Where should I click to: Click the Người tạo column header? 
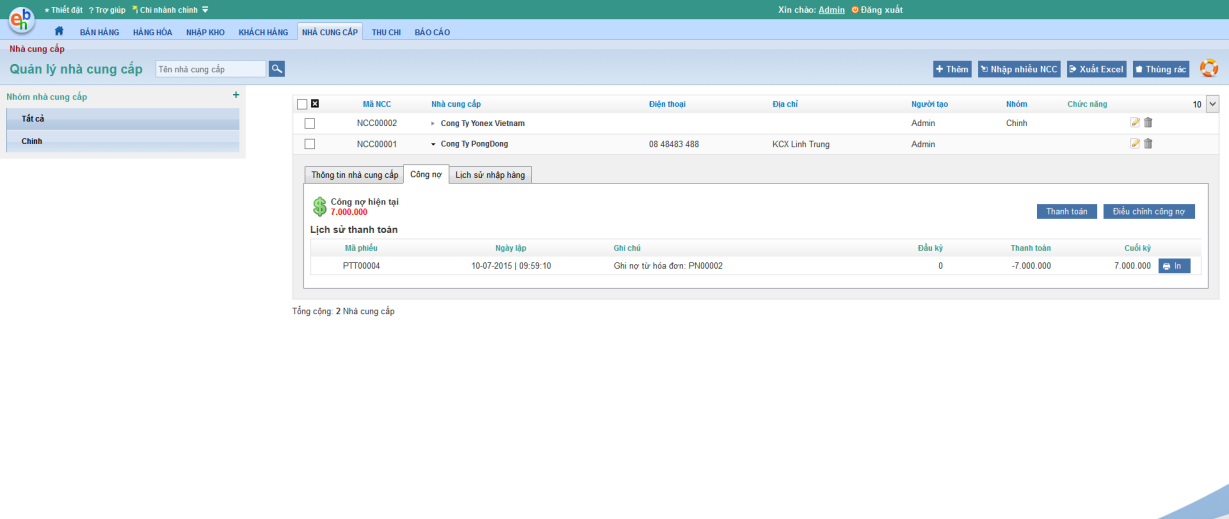pos(930,104)
